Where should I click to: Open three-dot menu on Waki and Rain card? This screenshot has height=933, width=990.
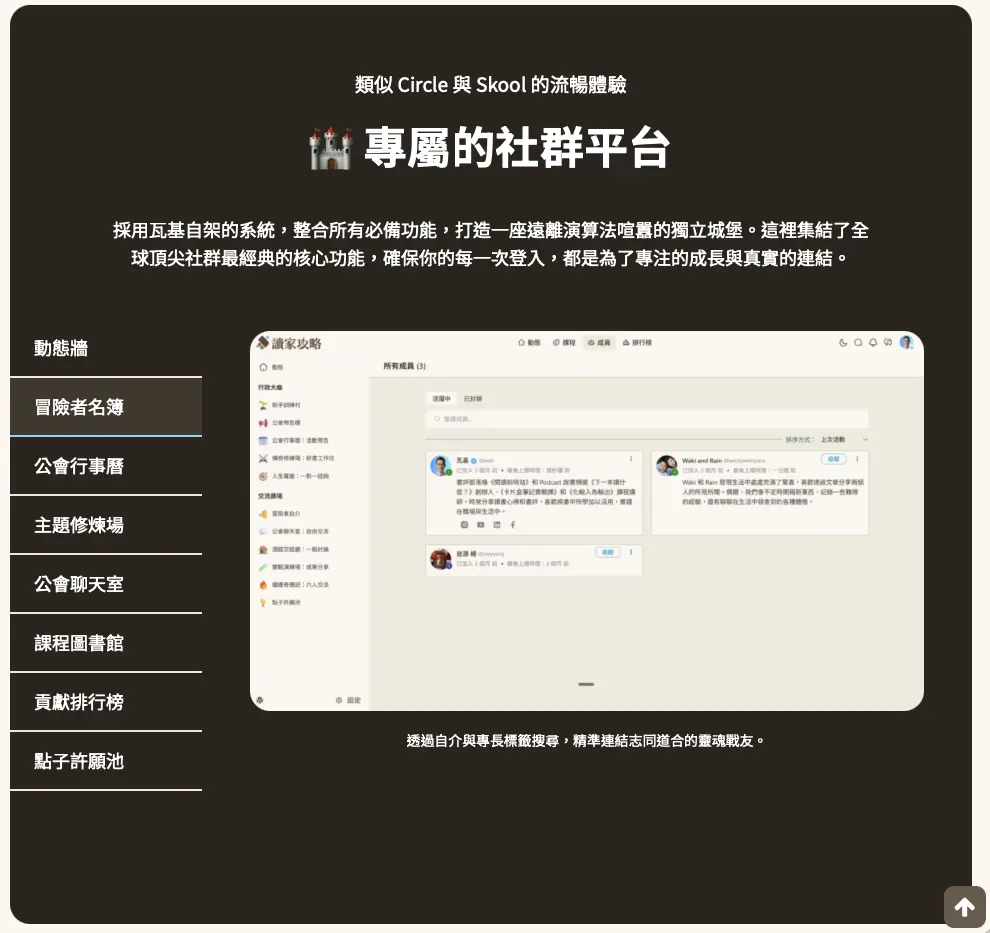[x=857, y=459]
